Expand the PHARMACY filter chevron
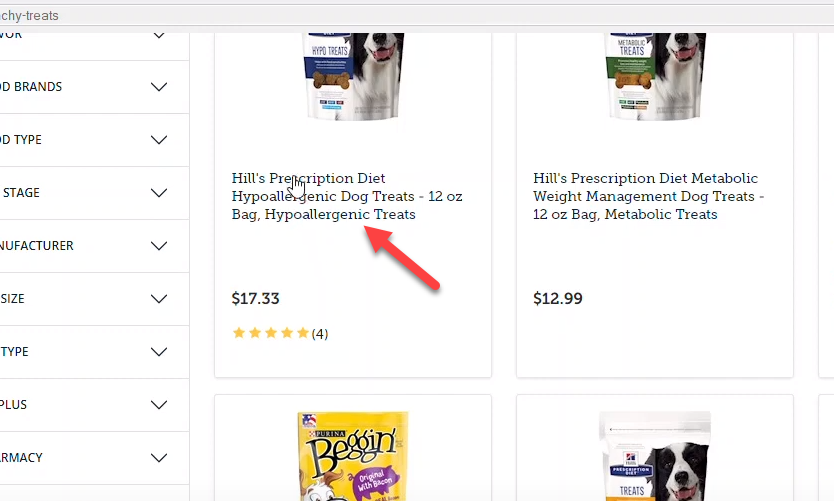 (159, 458)
